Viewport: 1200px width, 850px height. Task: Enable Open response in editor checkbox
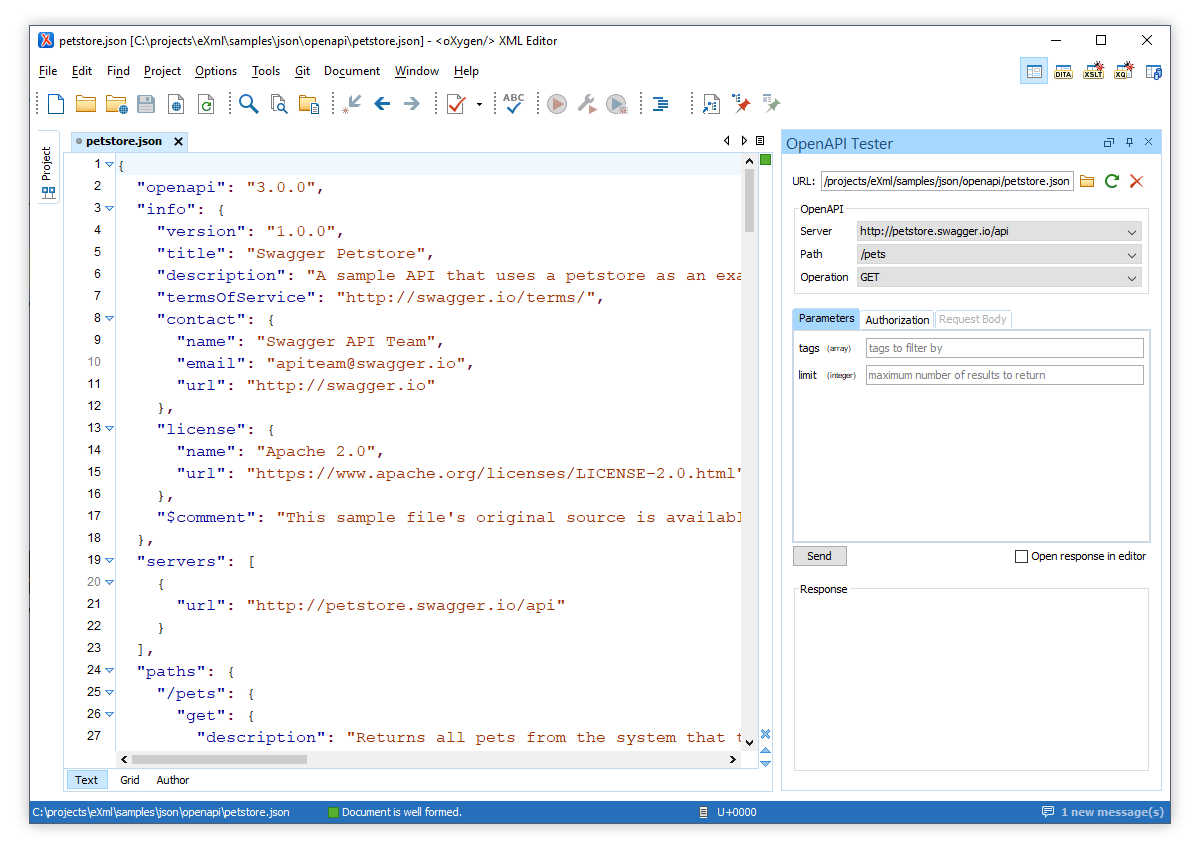coord(1021,556)
